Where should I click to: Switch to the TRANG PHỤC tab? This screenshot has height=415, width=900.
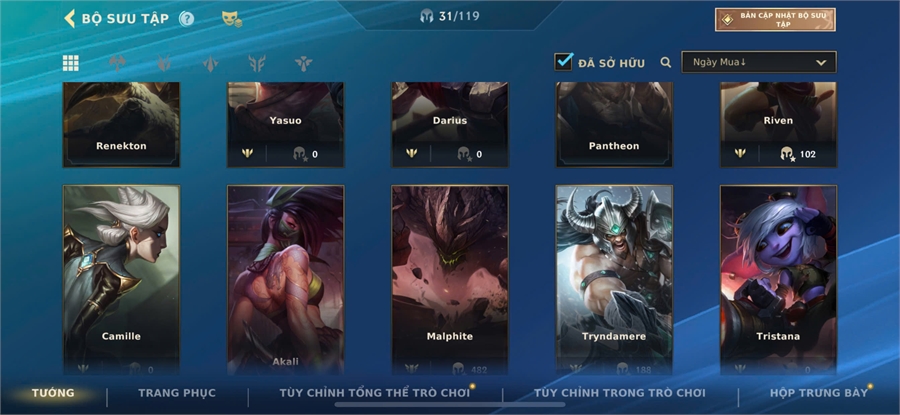click(x=177, y=393)
